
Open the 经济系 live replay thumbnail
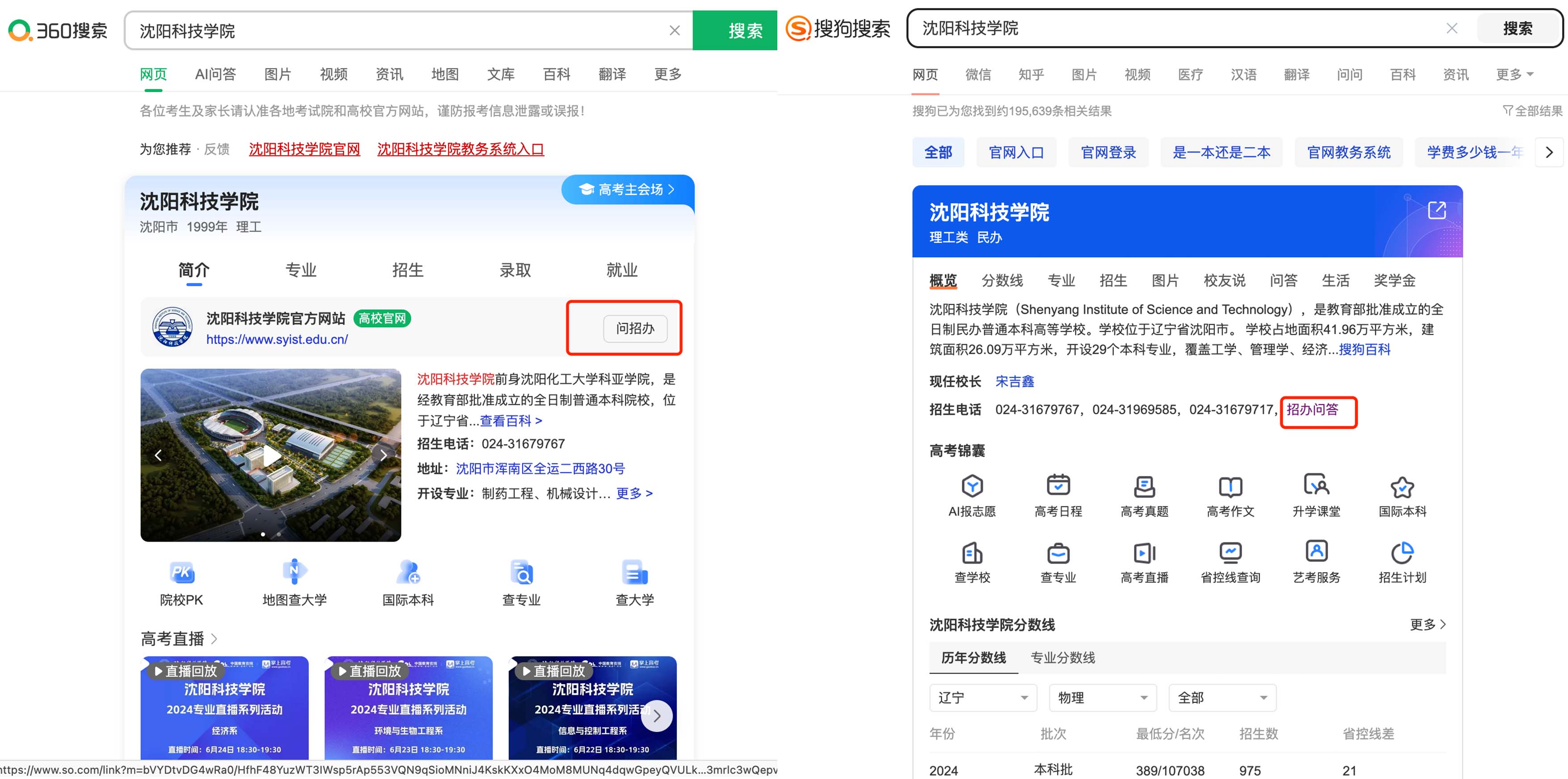click(x=225, y=708)
